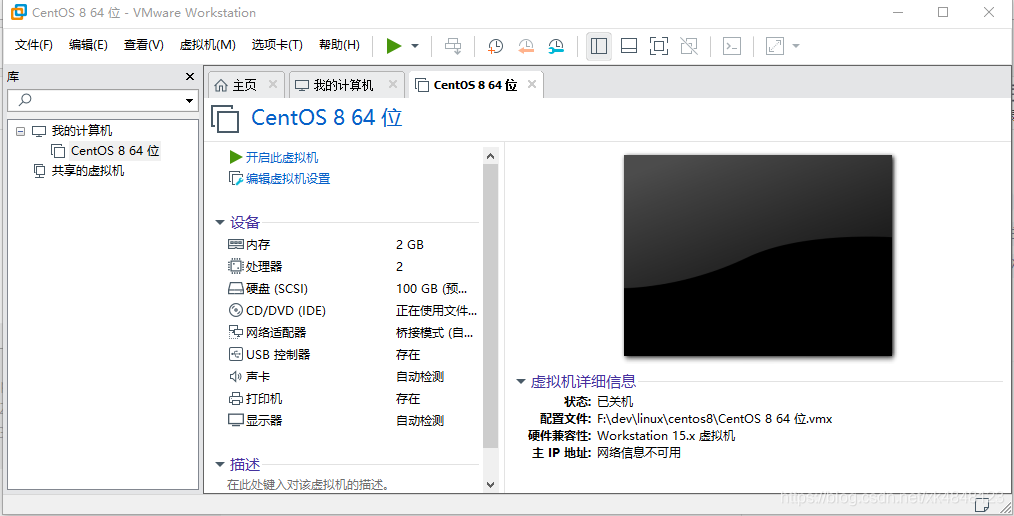Viewport: 1014px width, 516px height.
Task: Close the 库 library panel
Action: (x=190, y=76)
